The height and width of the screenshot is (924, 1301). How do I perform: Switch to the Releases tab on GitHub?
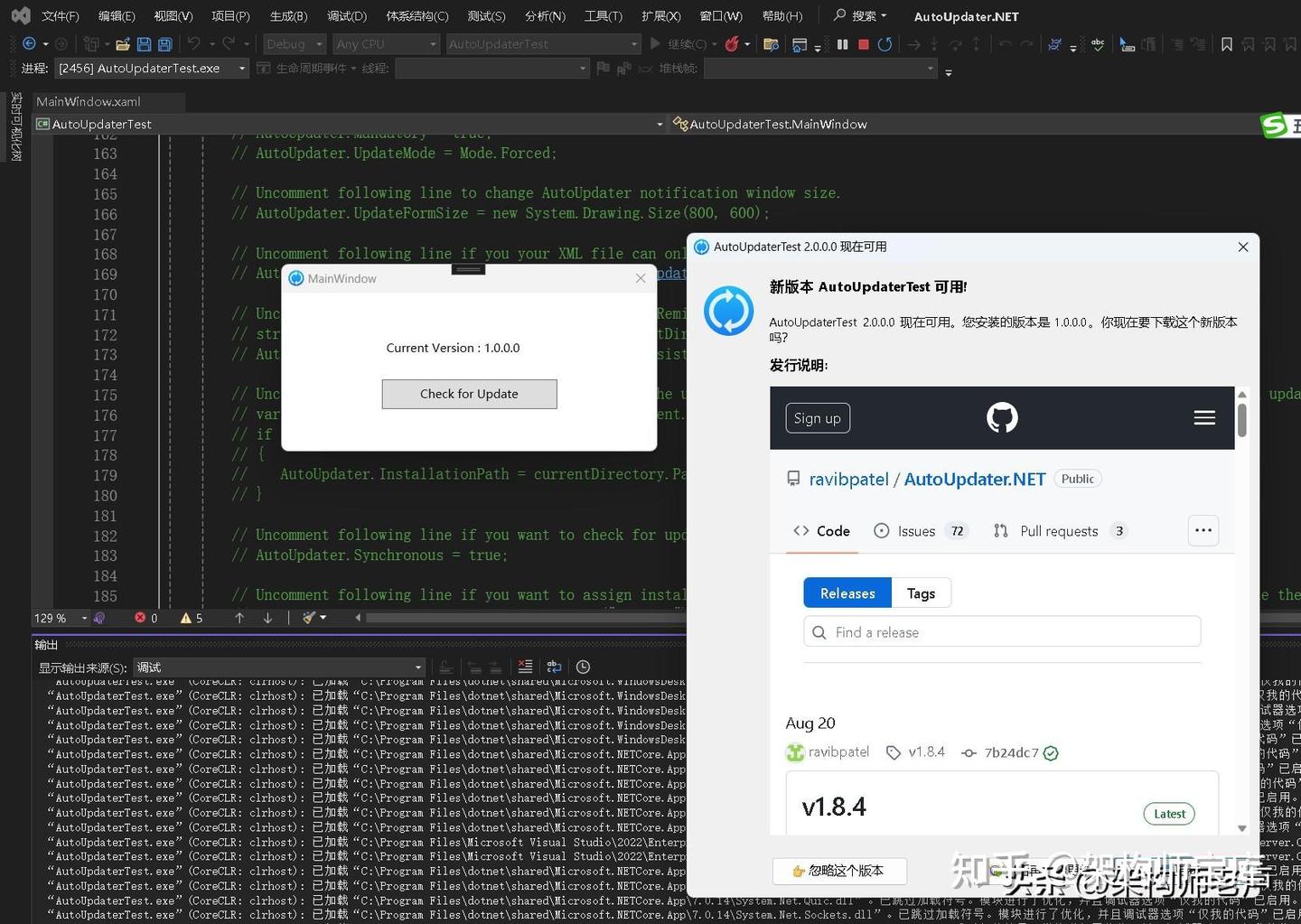[x=847, y=593]
